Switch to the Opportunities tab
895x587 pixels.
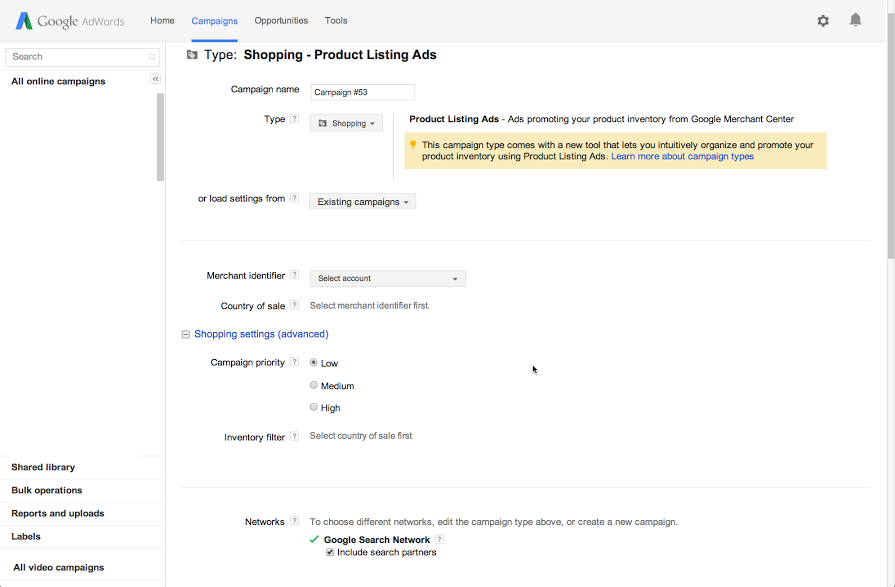pyautogui.click(x=281, y=20)
